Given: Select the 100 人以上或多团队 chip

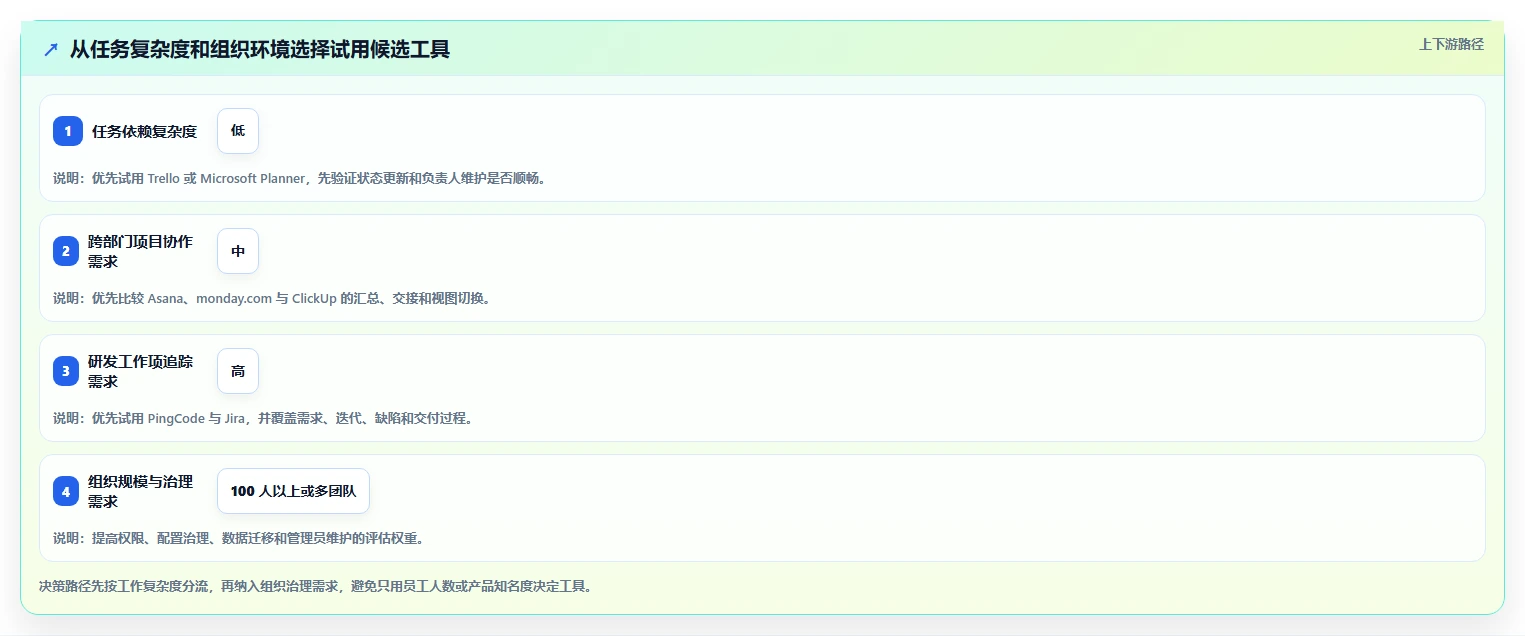Looking at the screenshot, I should click(x=293, y=491).
